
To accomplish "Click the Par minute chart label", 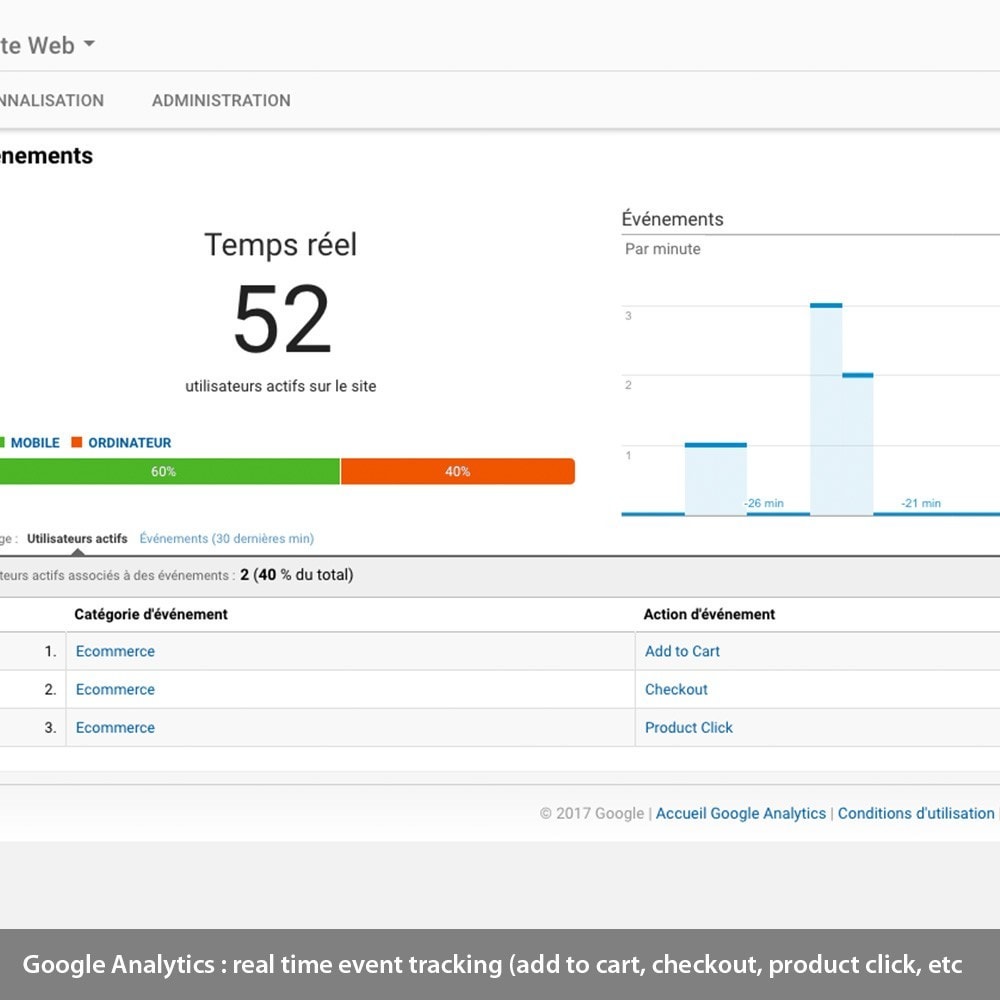I will pyautogui.click(x=663, y=249).
